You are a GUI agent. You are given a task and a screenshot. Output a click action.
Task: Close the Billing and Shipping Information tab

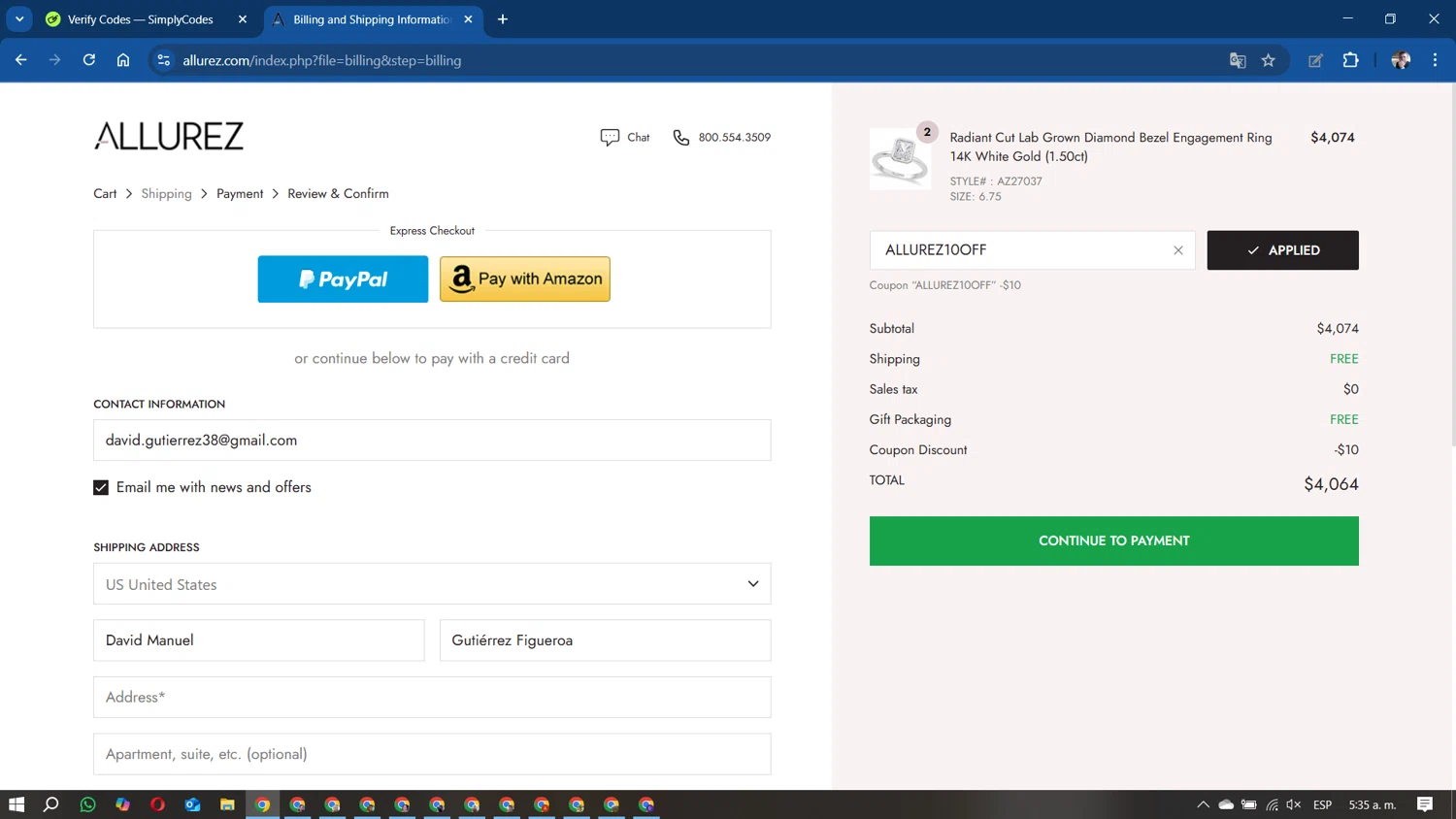point(468,19)
